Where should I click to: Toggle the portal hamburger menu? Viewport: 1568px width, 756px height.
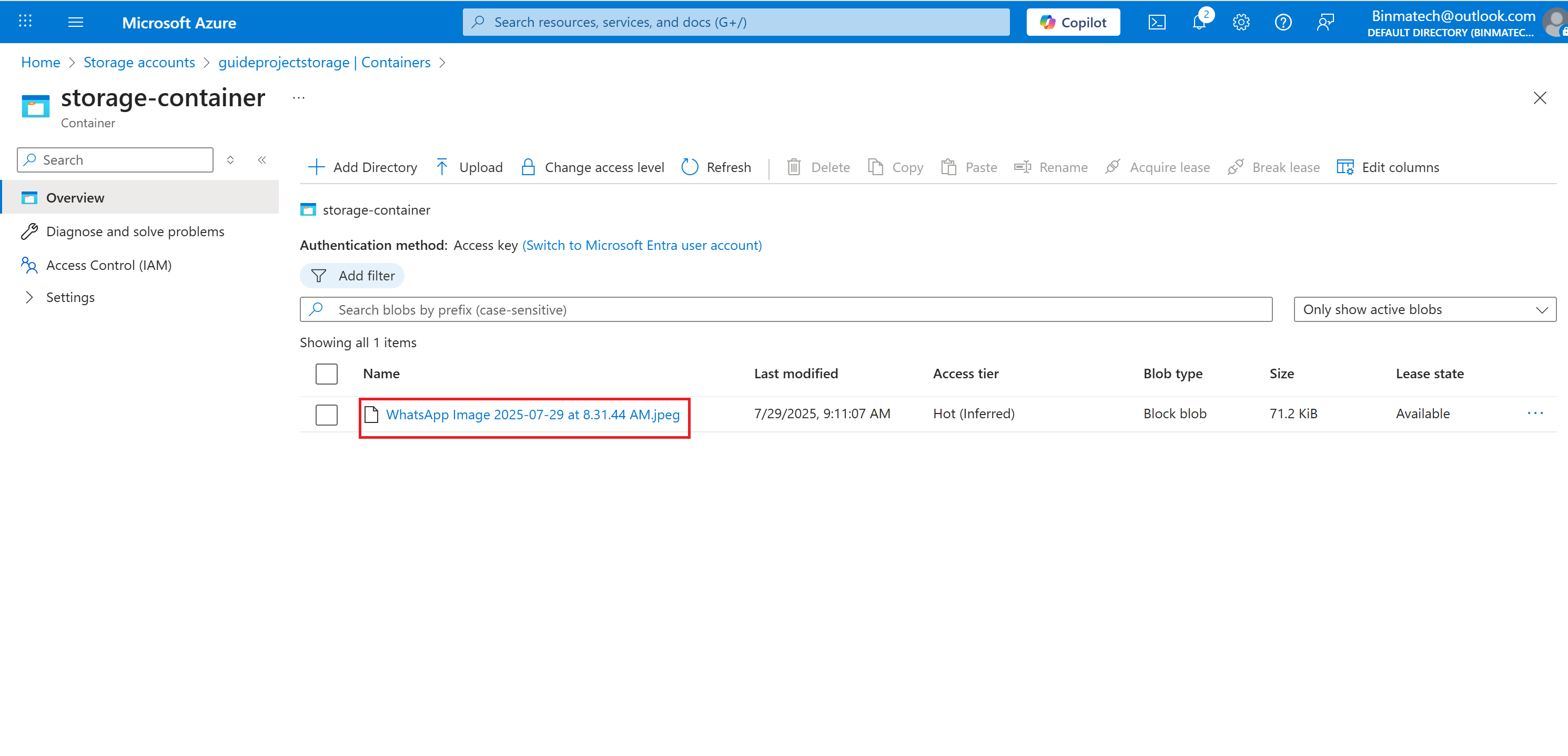pyautogui.click(x=75, y=23)
